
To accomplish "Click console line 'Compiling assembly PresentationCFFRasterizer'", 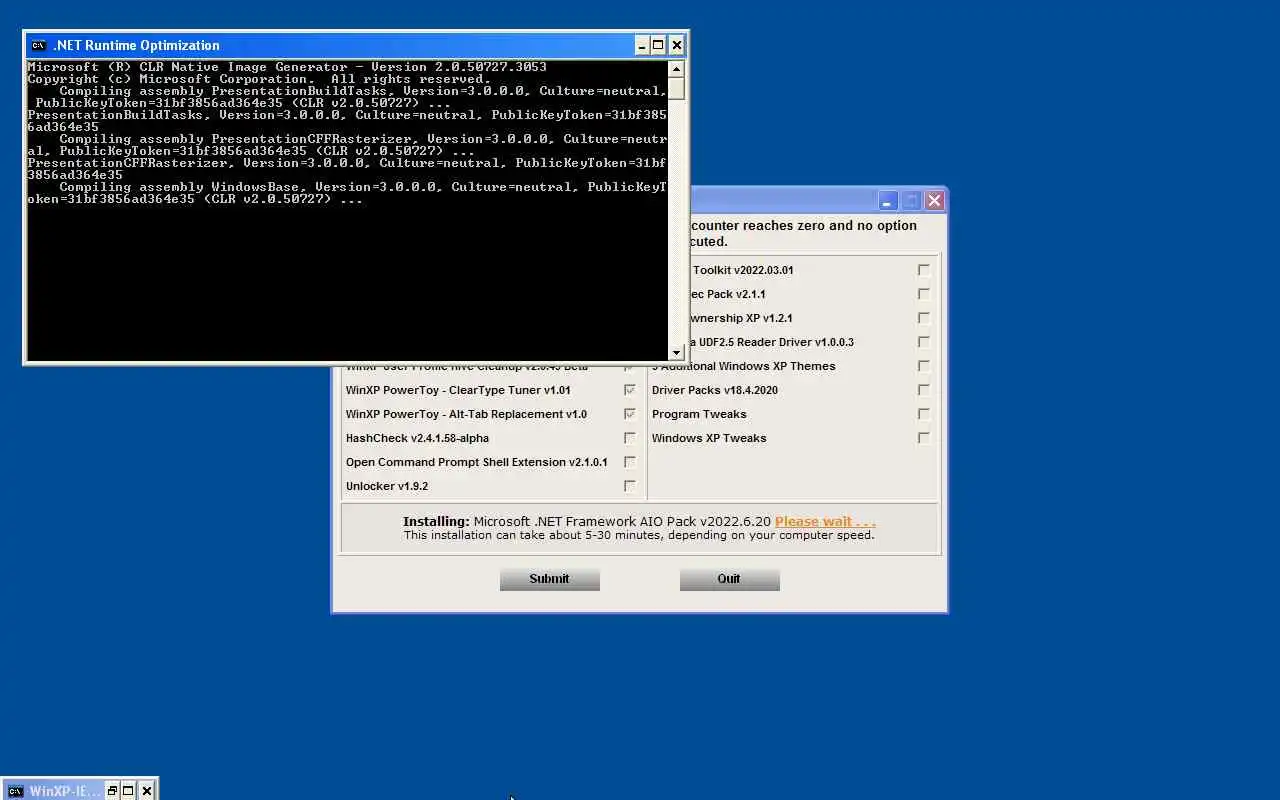I will 363,139.
